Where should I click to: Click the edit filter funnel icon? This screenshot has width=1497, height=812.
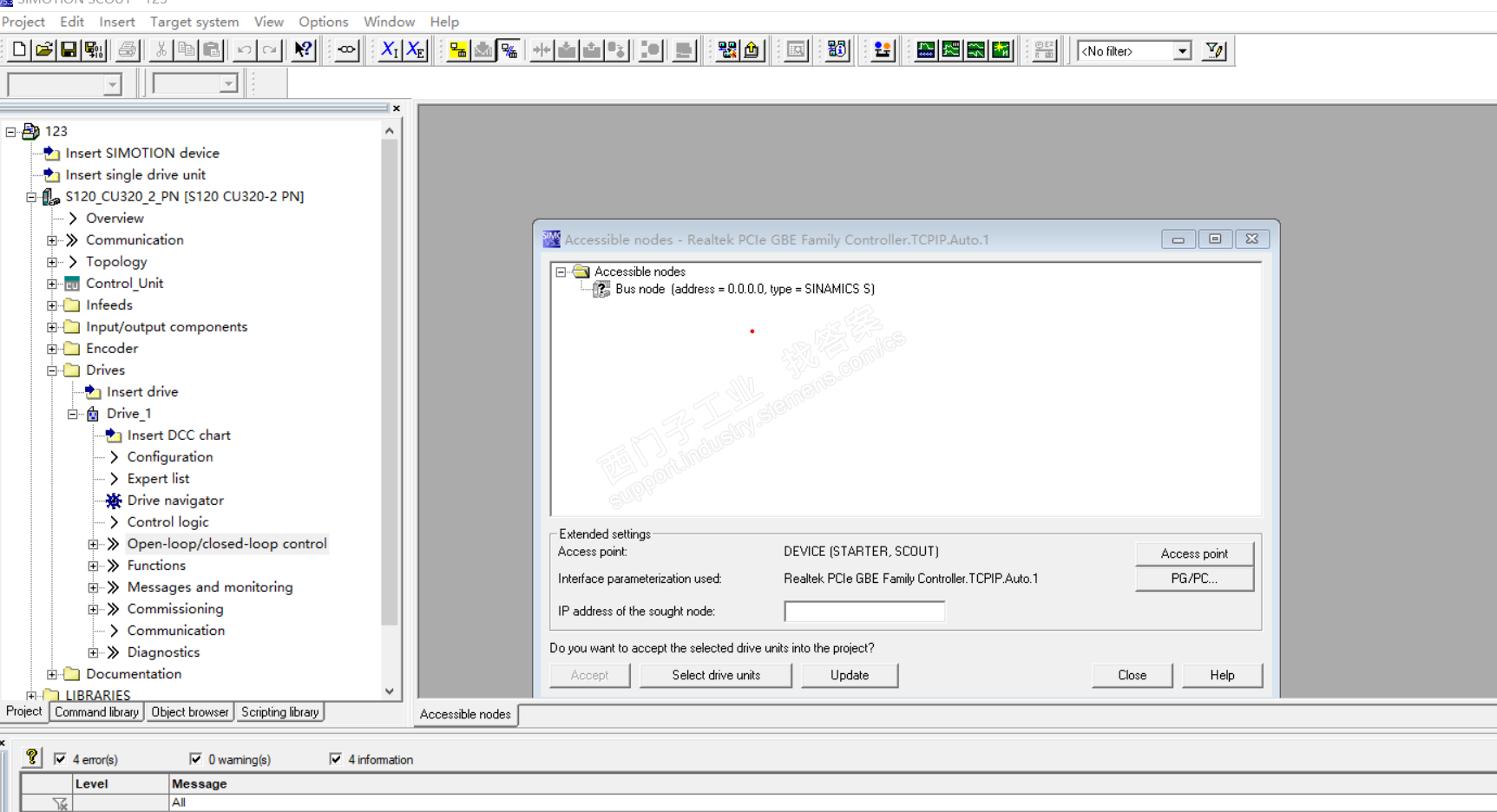(1215, 50)
